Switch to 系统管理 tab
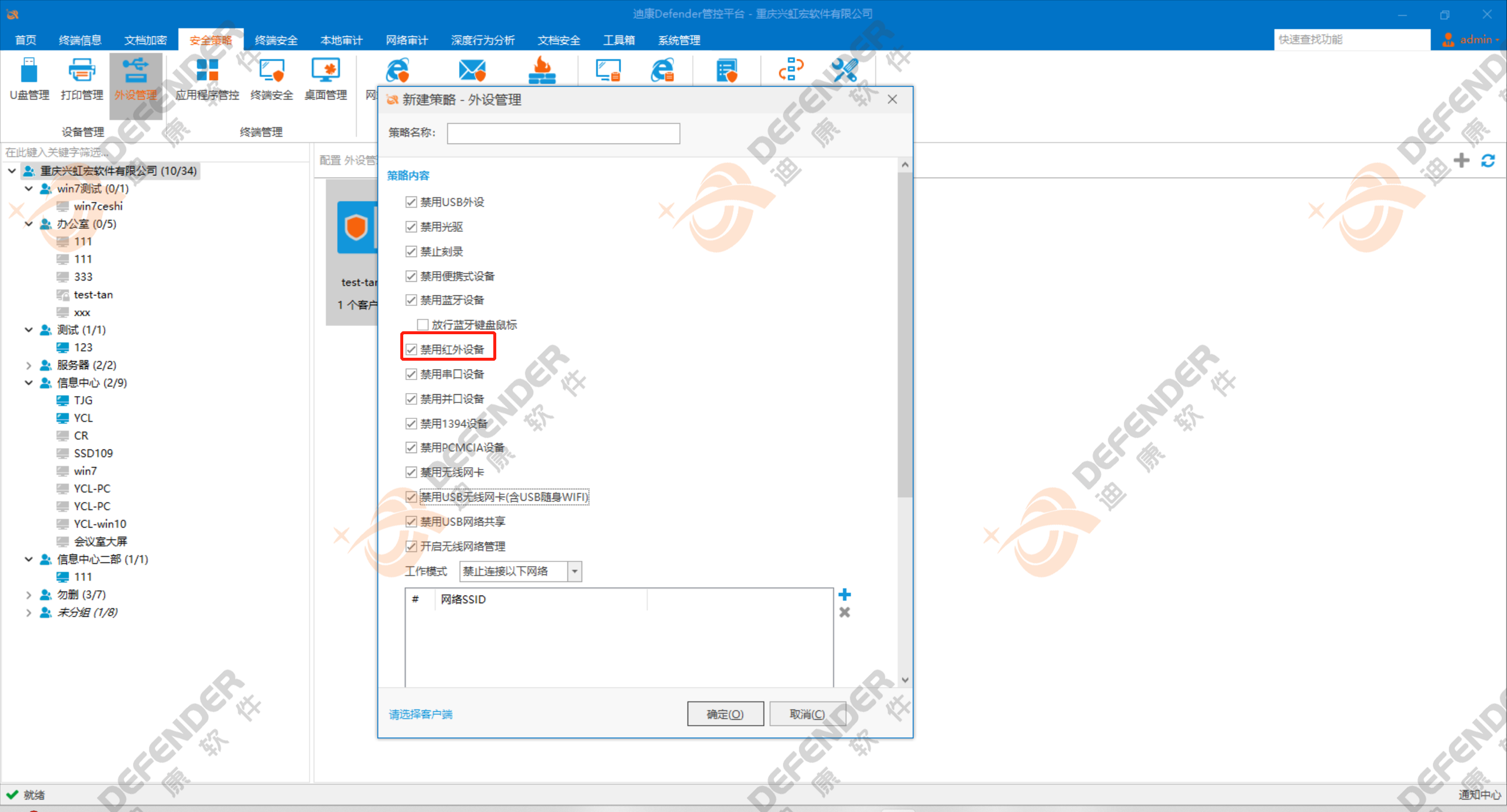Screen dimensions: 1507x812 [x=679, y=40]
